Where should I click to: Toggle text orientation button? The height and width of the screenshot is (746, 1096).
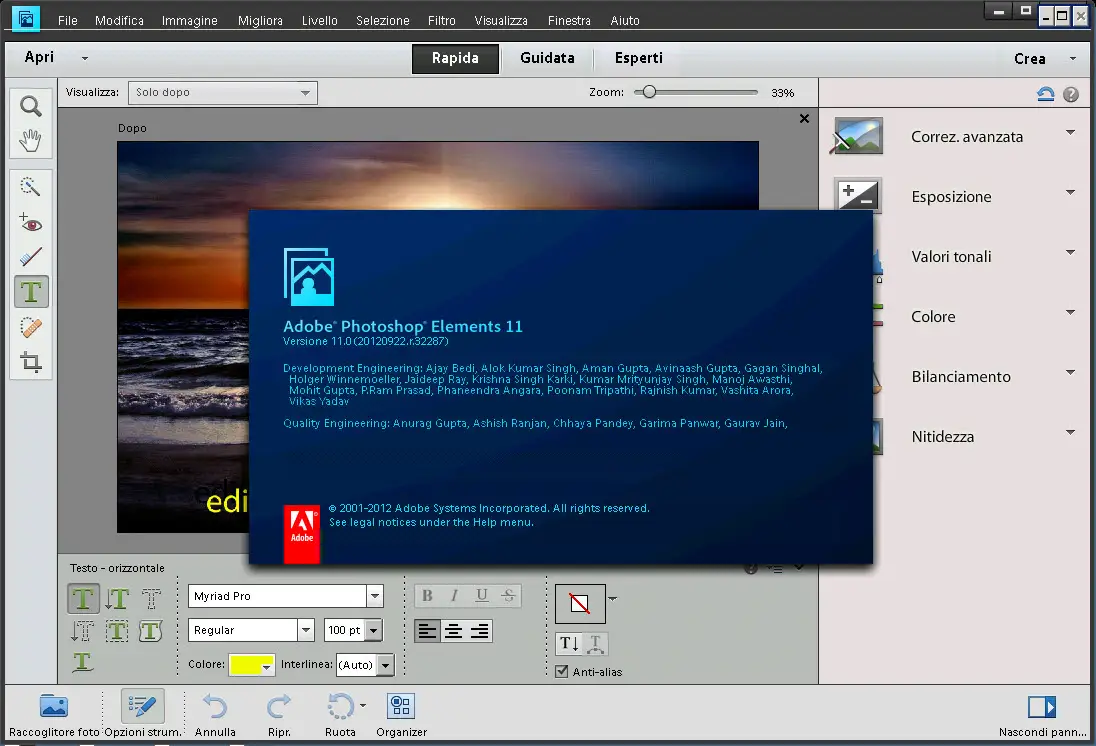[x=569, y=644]
